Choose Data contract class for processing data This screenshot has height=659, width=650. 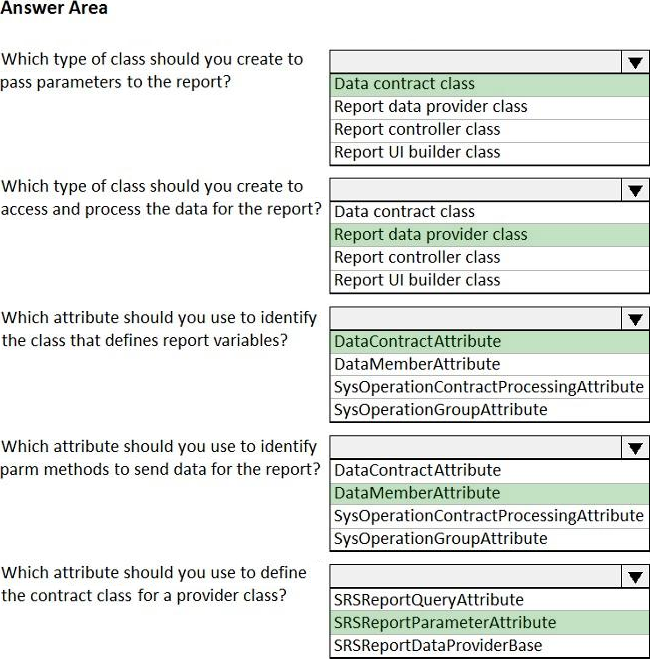tap(405, 211)
